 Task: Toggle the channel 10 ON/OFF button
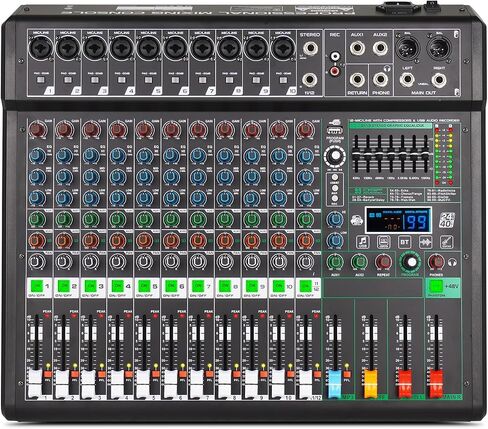[x=279, y=286]
